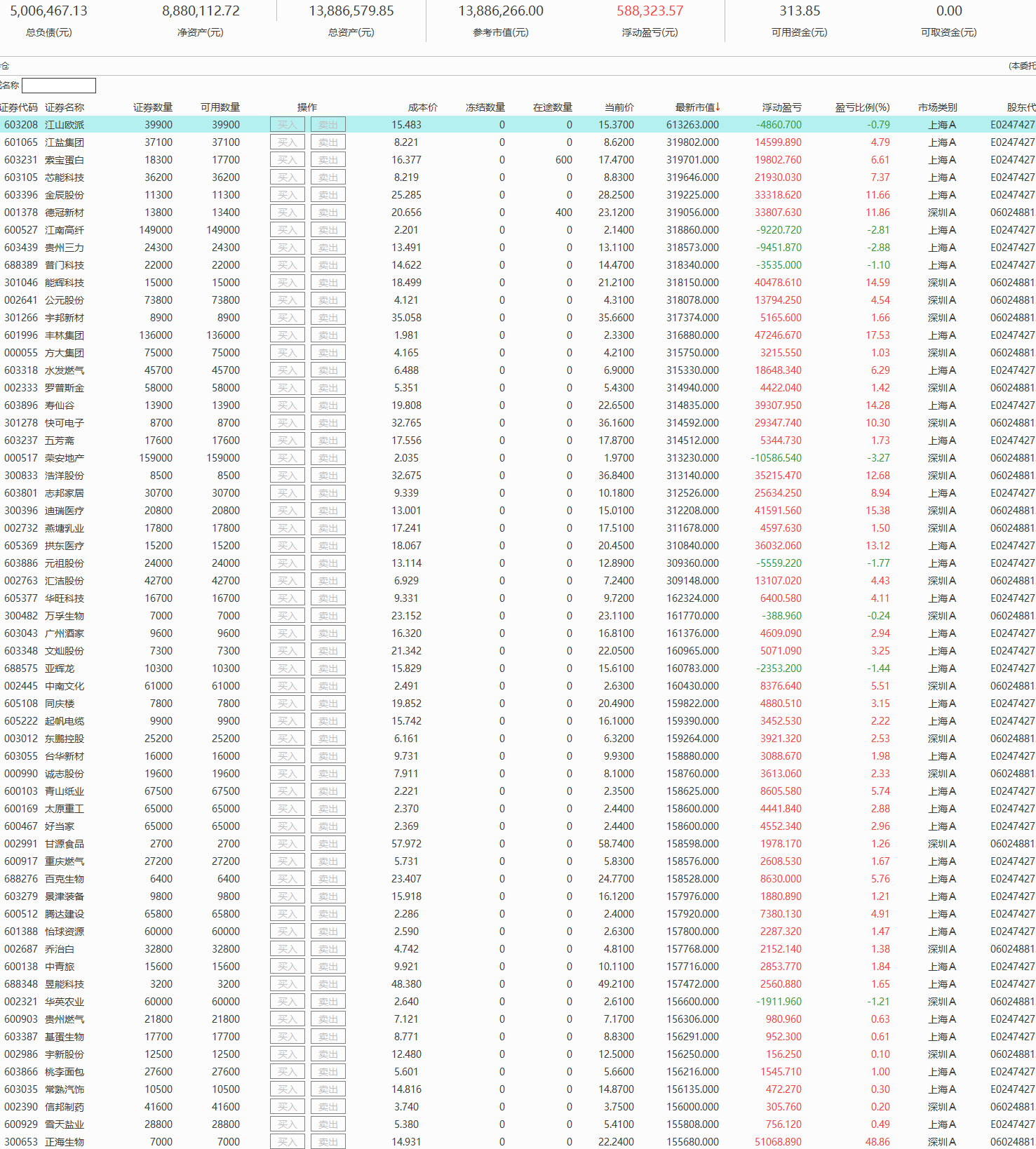
Task: Click the 市场类别 column header
Action: point(937,107)
